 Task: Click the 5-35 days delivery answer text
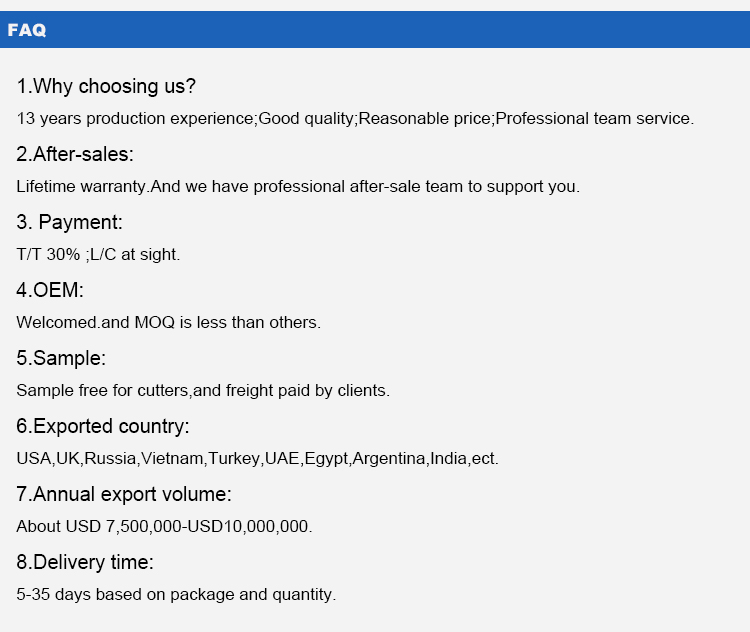point(176,594)
